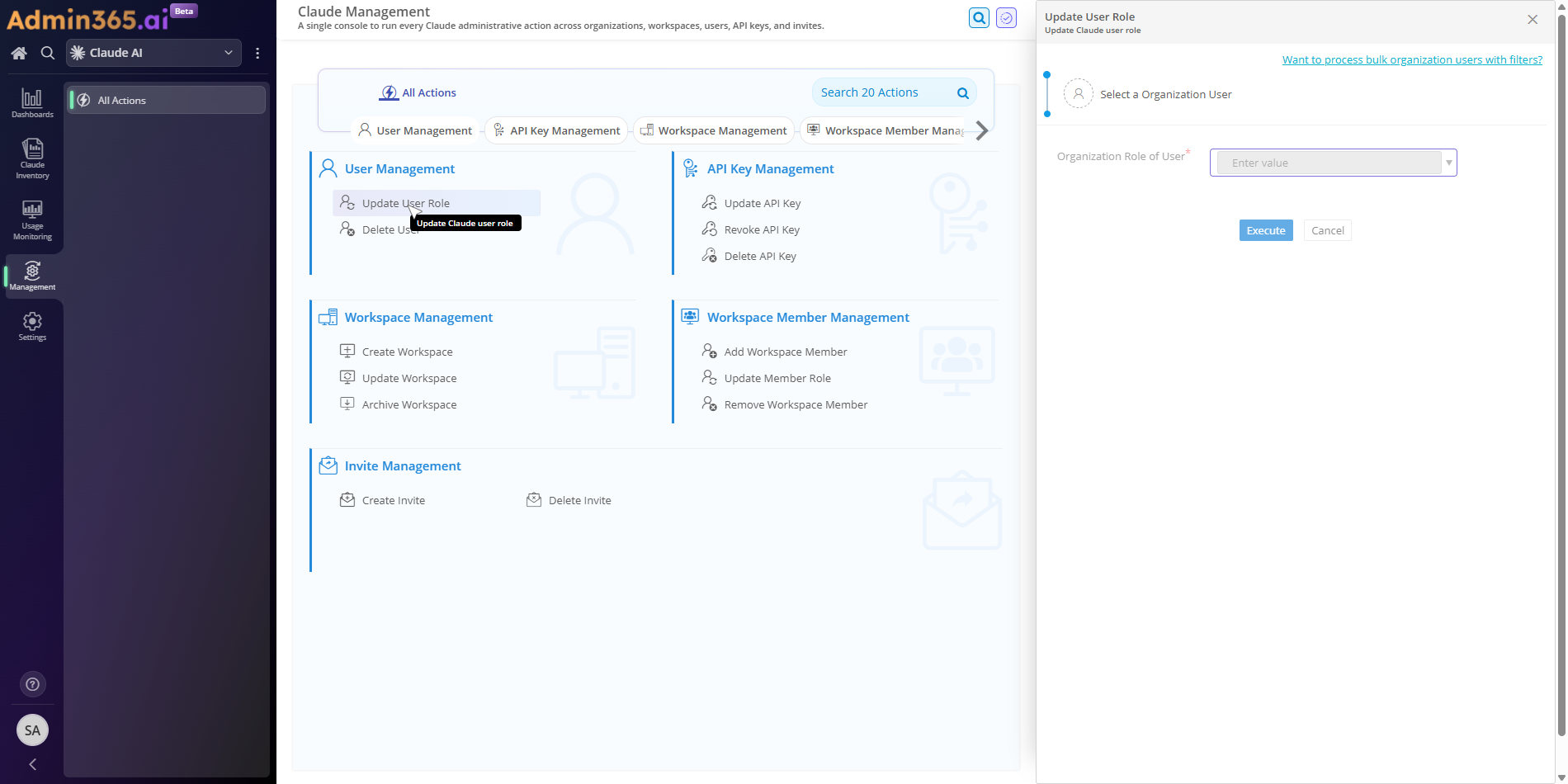Click the Admin365.ai logo

tap(87, 18)
